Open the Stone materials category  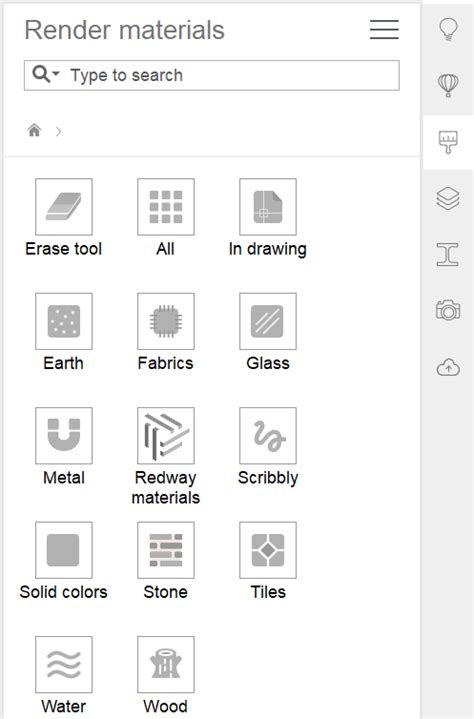click(x=166, y=550)
